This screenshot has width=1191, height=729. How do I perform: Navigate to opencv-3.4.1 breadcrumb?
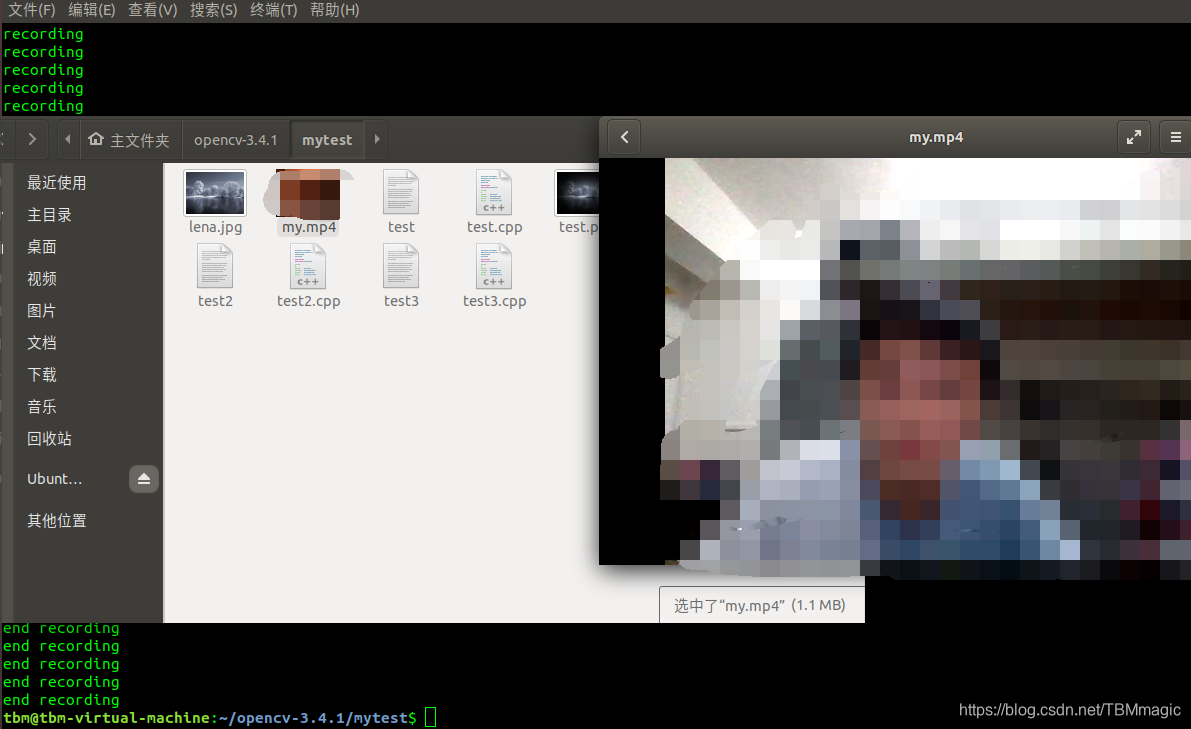click(235, 140)
